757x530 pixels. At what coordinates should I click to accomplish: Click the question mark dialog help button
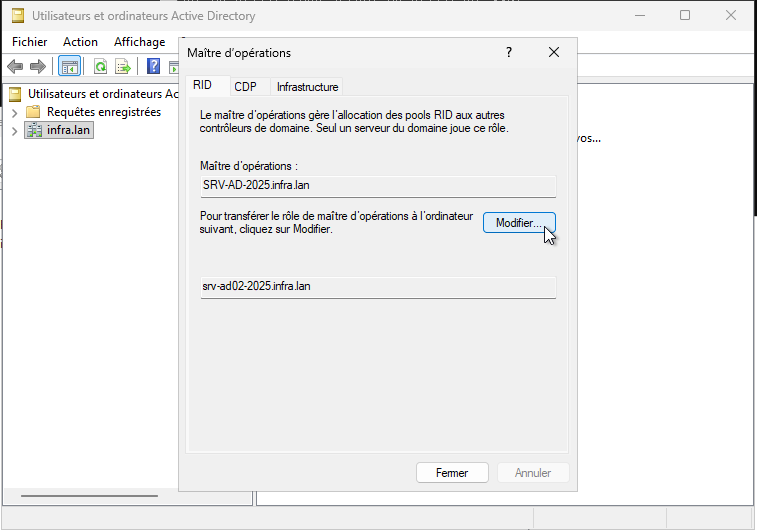pos(508,52)
